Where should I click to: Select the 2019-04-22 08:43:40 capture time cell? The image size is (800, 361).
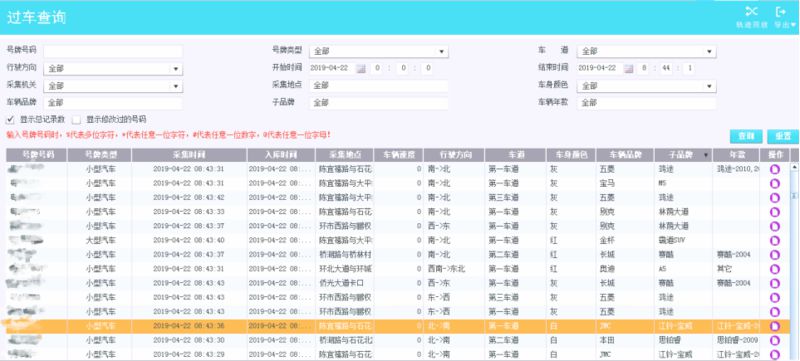point(189,240)
